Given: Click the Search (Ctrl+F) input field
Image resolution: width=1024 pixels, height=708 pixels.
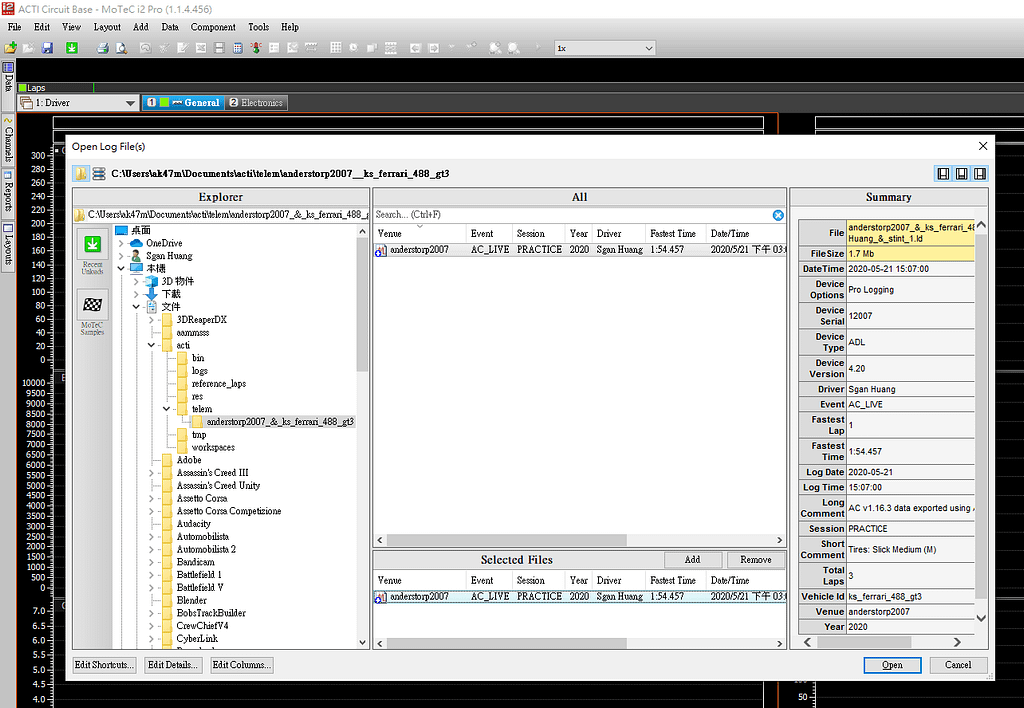Looking at the screenshot, I should (x=570, y=215).
